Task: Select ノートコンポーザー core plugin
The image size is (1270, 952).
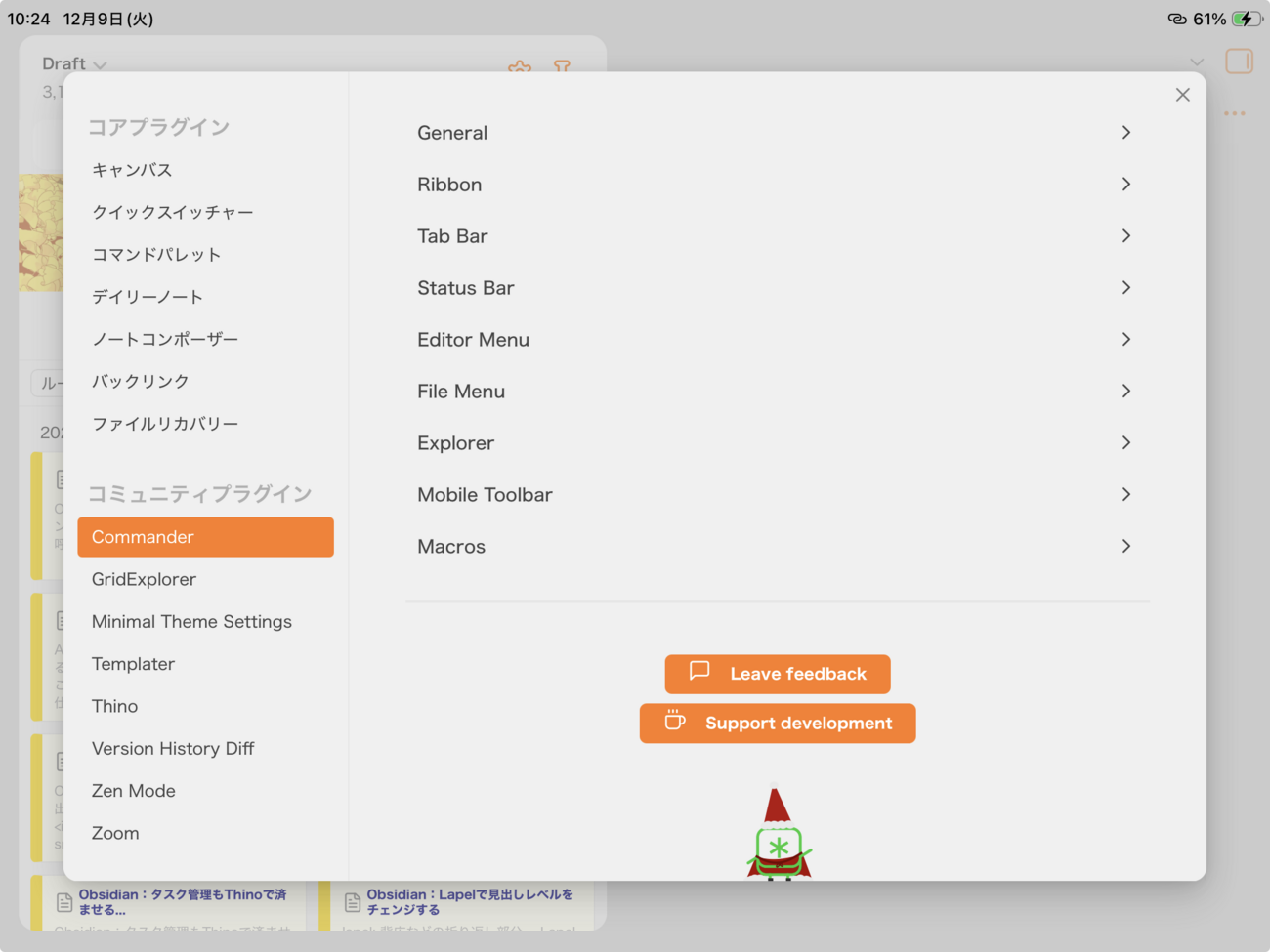Action: 205,339
